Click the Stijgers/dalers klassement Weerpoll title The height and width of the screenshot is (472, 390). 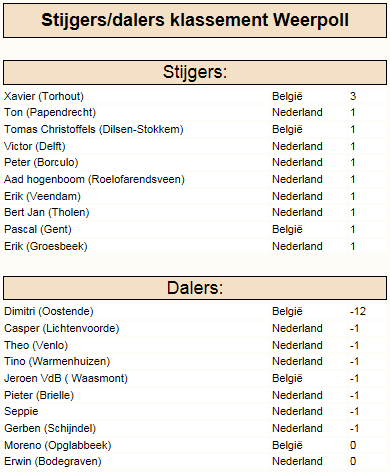pos(195,20)
